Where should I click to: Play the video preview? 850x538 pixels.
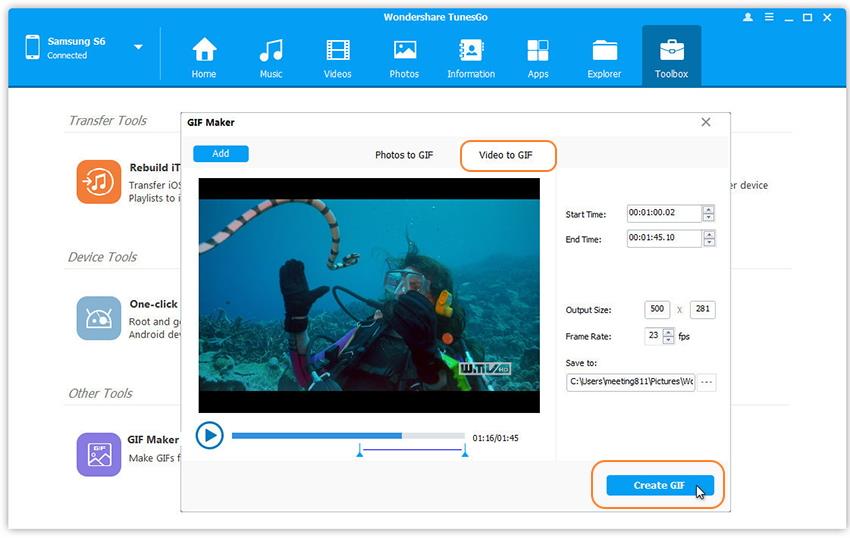[x=209, y=435]
